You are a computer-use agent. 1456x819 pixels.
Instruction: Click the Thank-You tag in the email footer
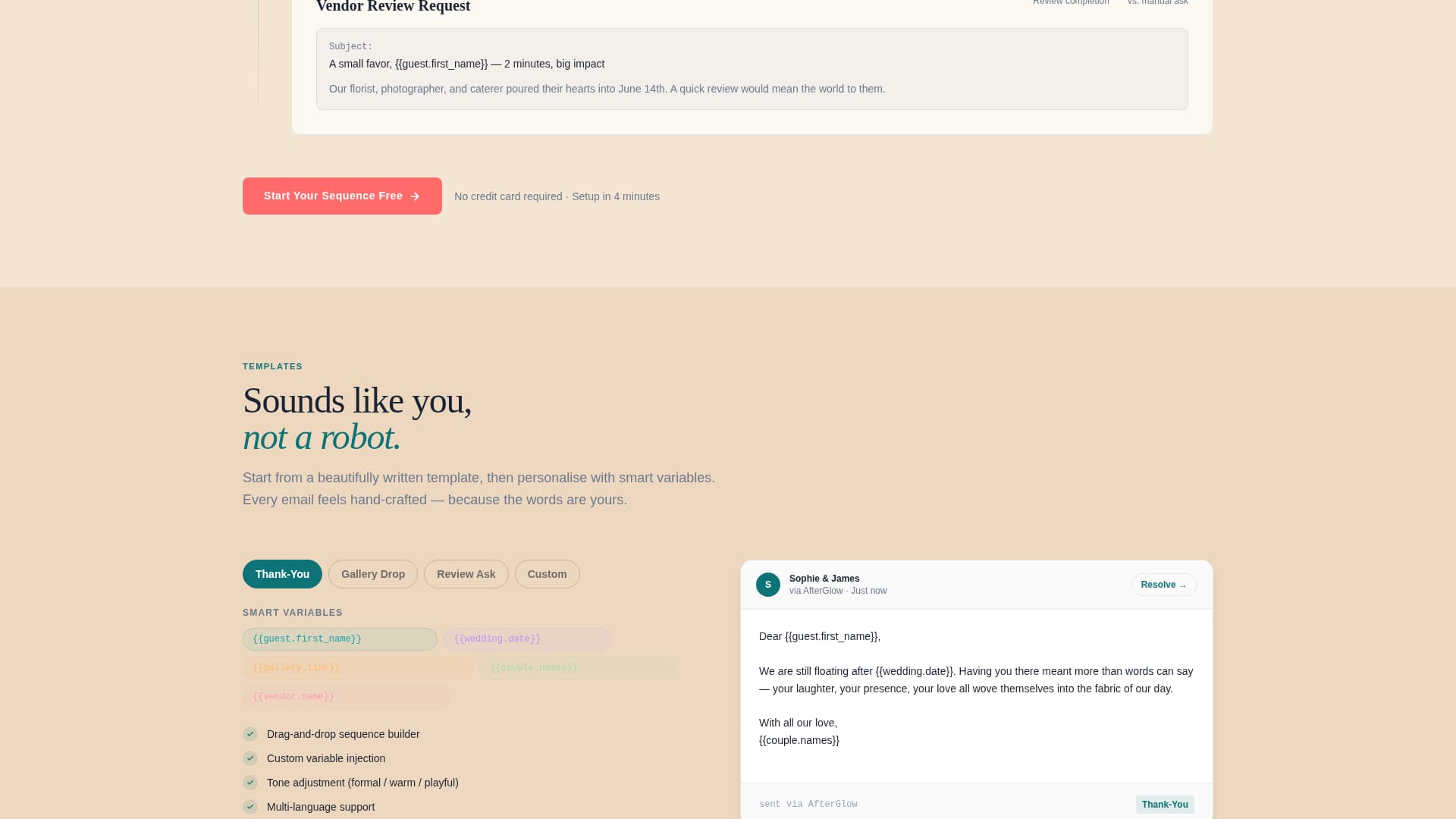(x=1165, y=804)
